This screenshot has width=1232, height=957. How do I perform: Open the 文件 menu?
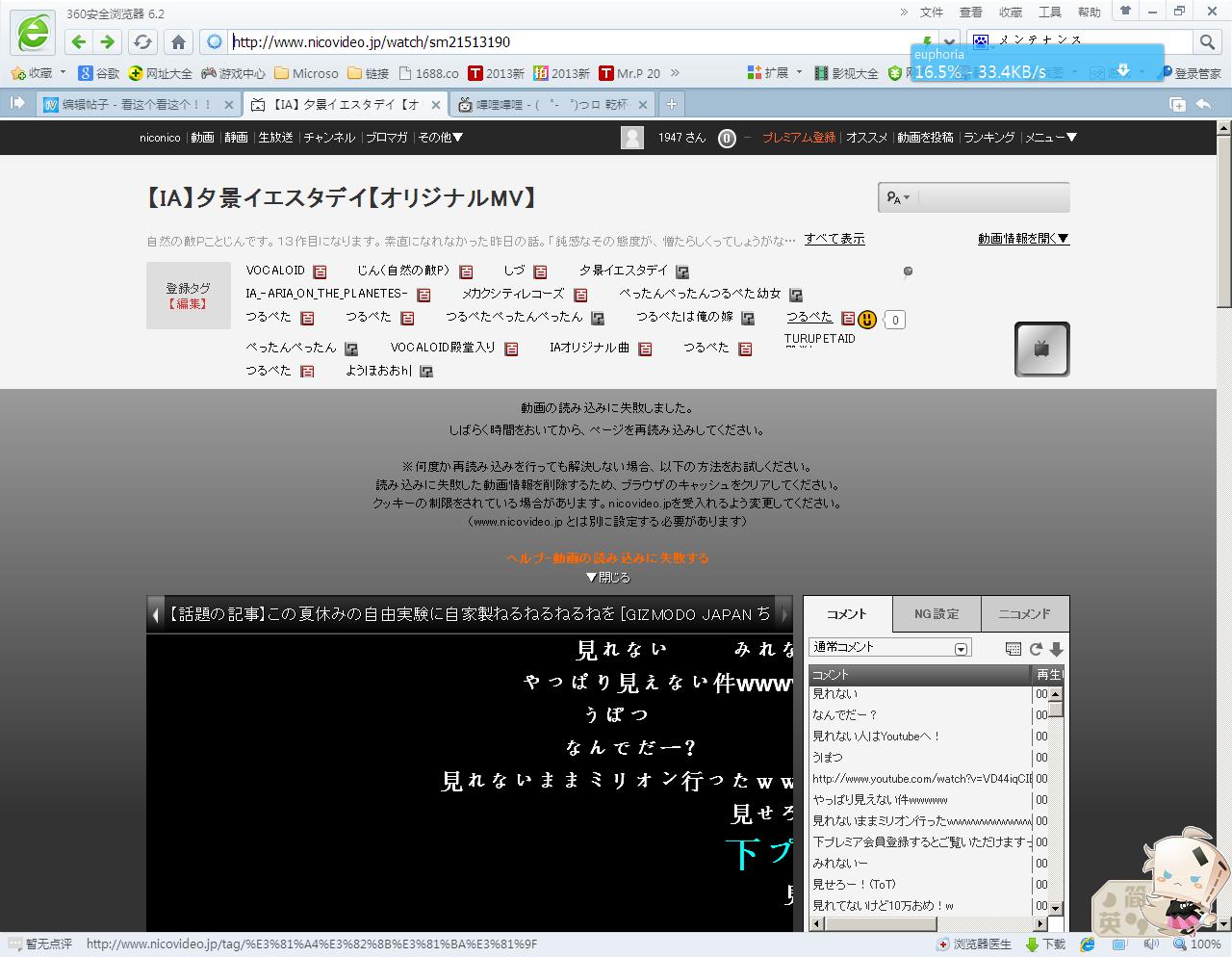(932, 13)
